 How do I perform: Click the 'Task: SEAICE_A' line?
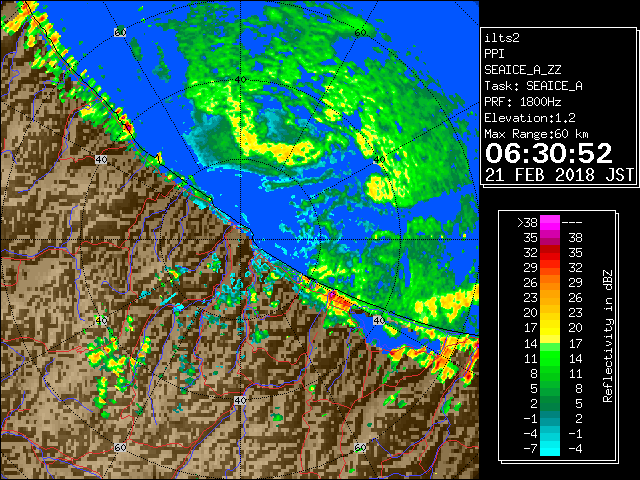tap(533, 86)
